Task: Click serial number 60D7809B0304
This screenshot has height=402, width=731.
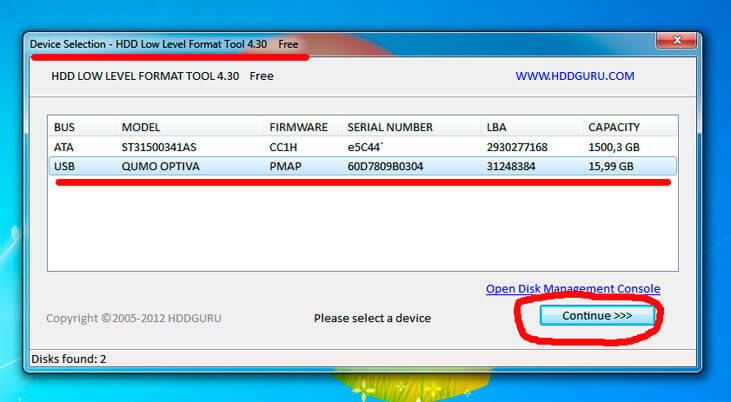Action: (x=385, y=166)
